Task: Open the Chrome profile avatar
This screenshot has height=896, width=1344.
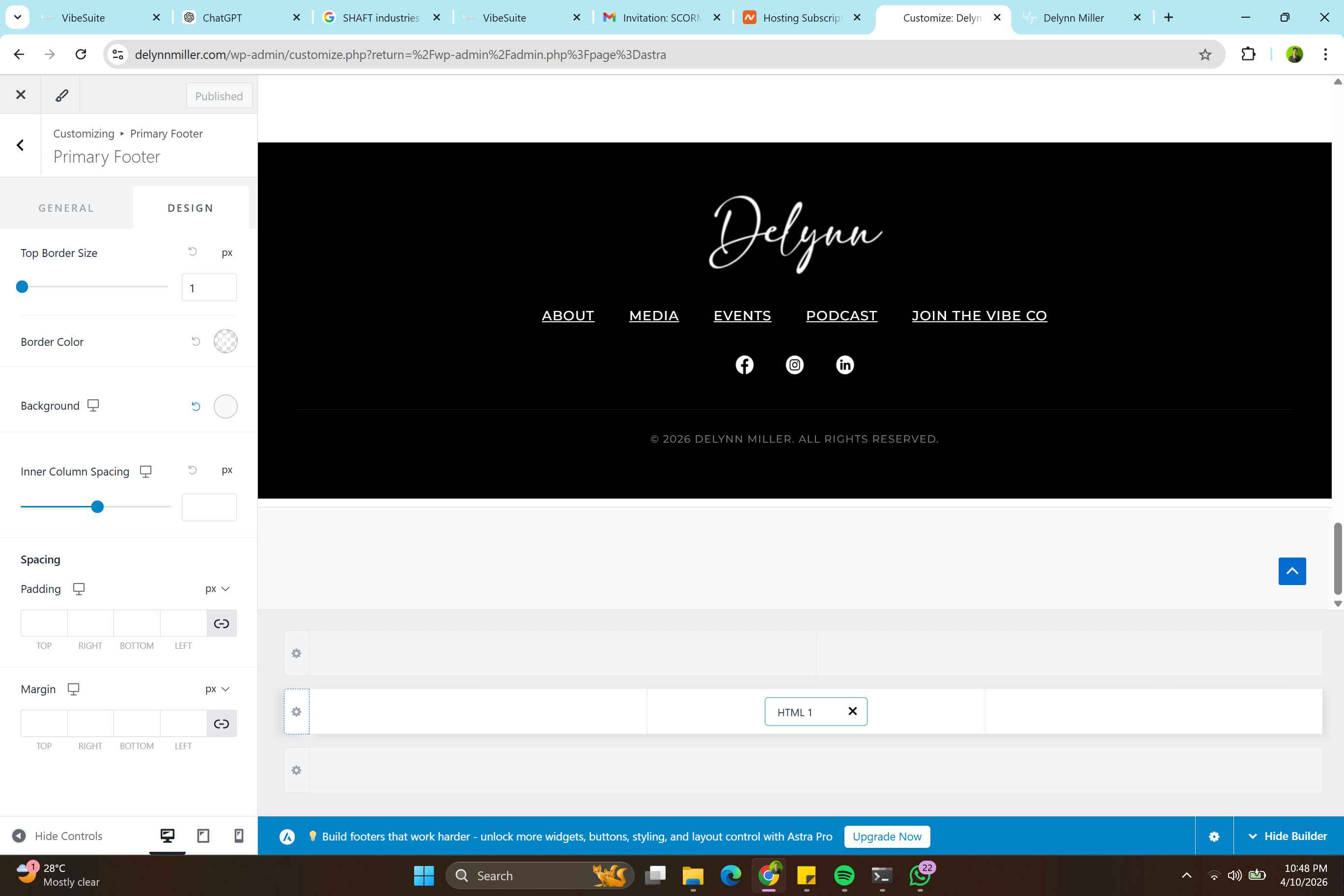Action: pos(1294,55)
